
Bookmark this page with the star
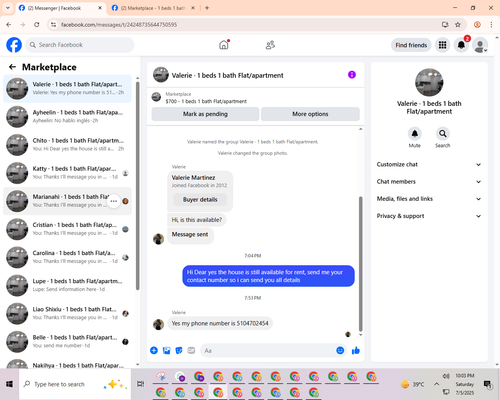coord(458,25)
